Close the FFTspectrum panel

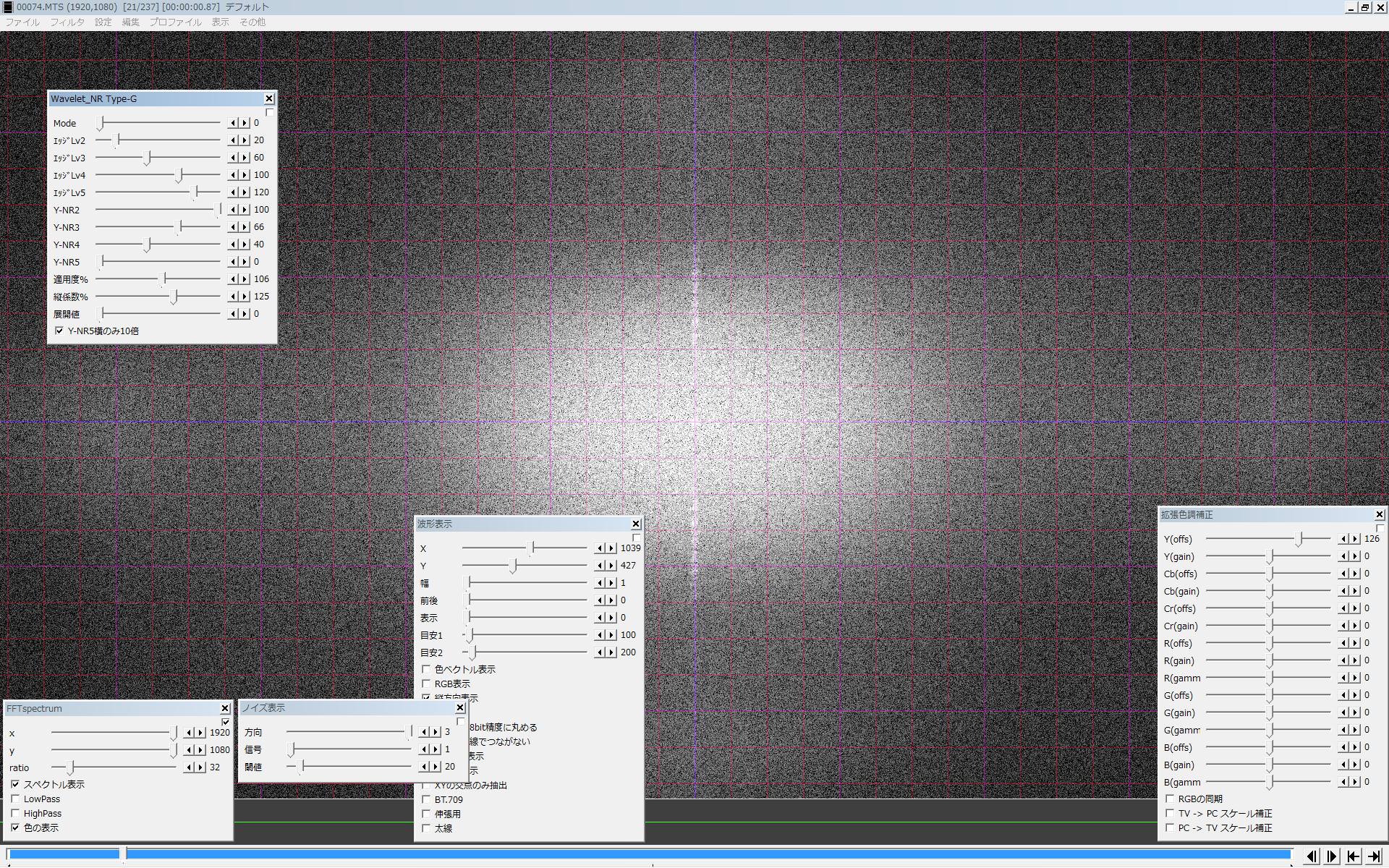225,708
